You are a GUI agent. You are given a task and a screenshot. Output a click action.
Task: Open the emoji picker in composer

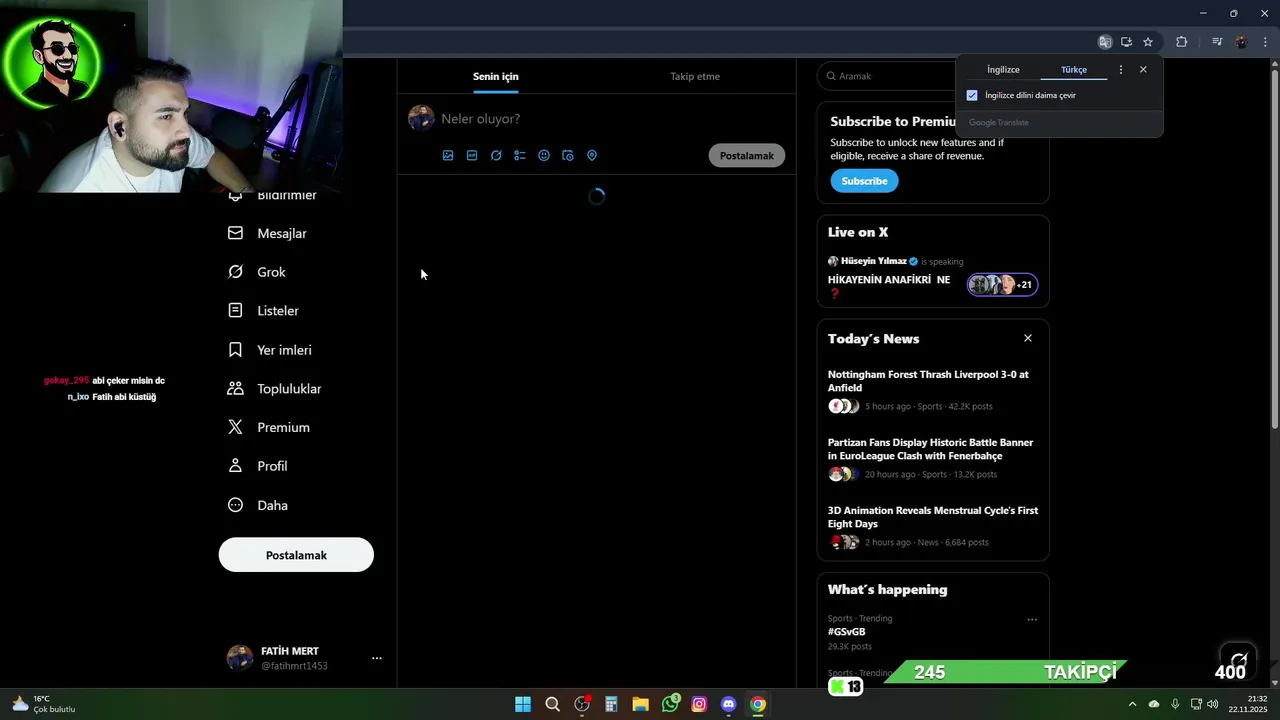click(x=544, y=156)
